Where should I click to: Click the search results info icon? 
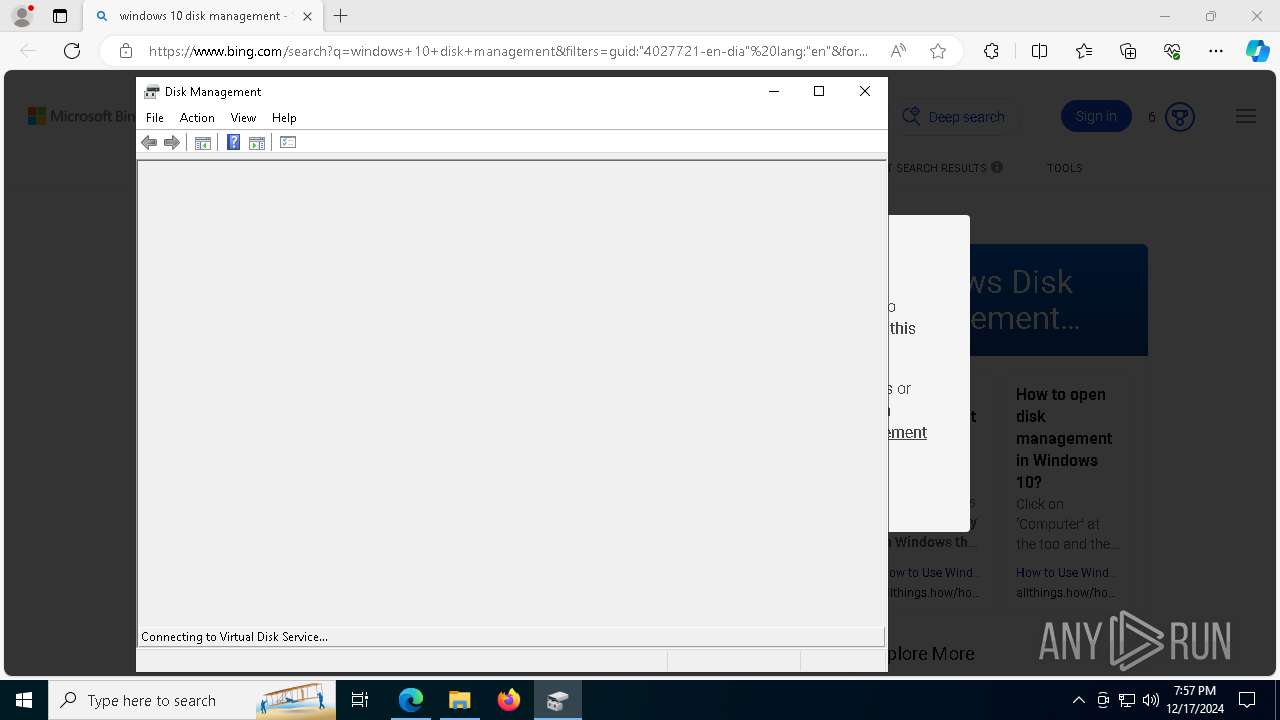coord(997,168)
